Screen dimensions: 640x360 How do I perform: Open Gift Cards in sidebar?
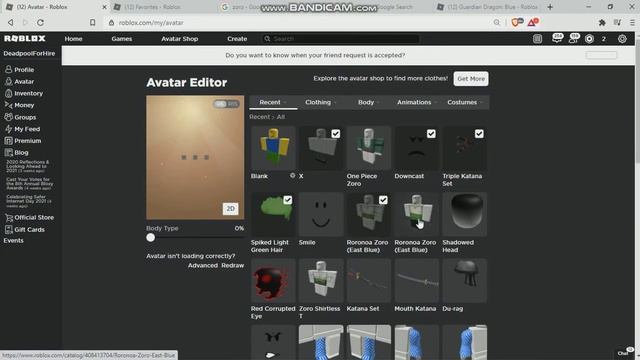coord(25,229)
